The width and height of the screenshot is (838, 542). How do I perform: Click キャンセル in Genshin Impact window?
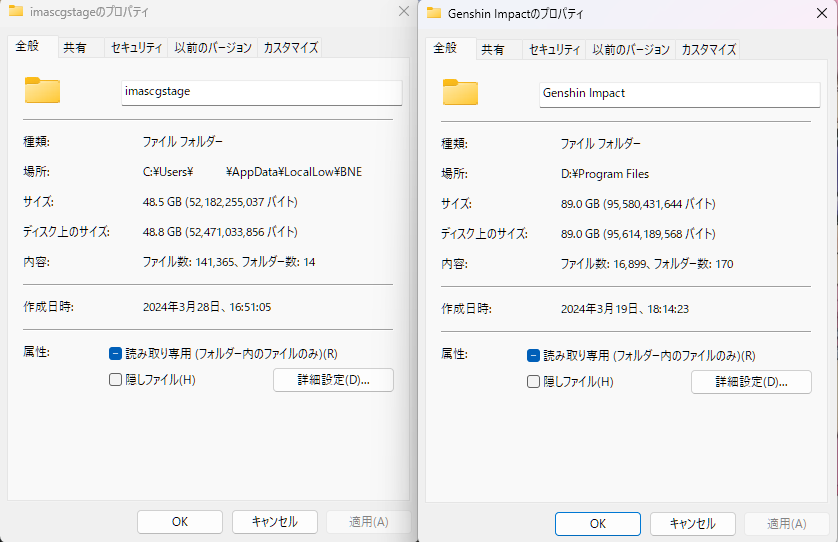tap(693, 524)
